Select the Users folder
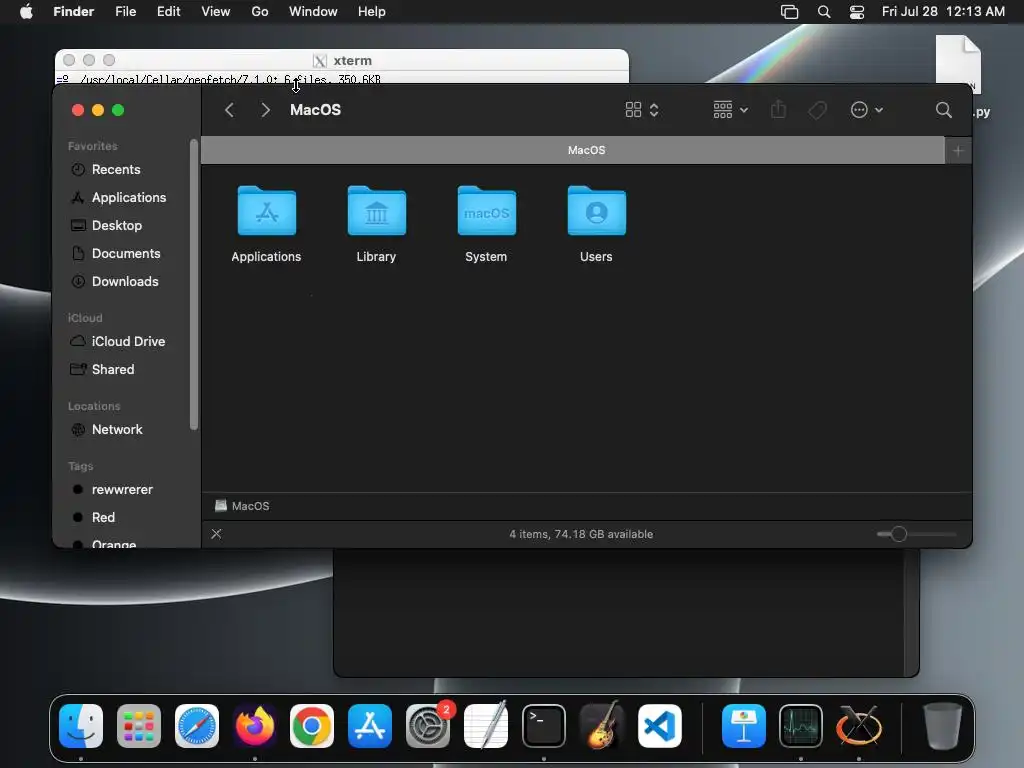Screen dimensions: 1024x768 596,210
